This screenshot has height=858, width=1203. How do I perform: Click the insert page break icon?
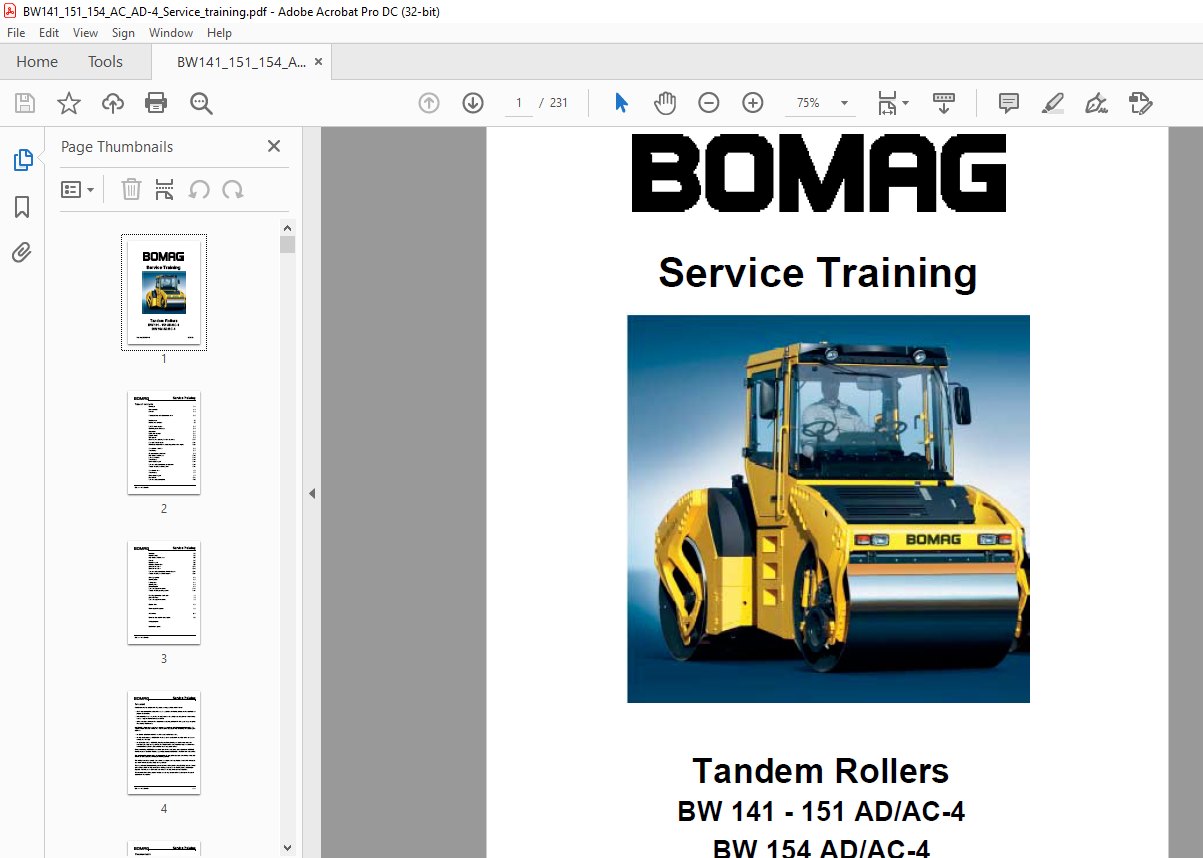165,189
